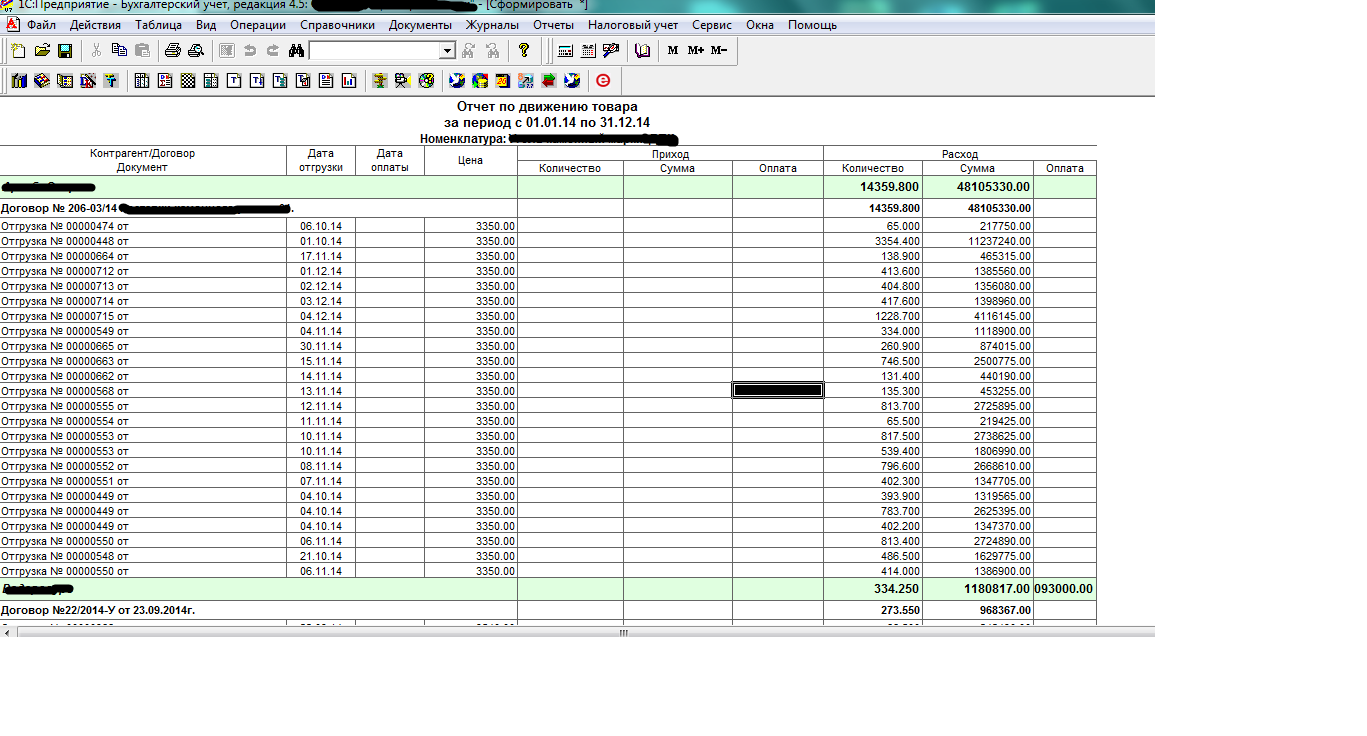Open Print Preview icon
The image size is (1367, 736).
(195, 51)
